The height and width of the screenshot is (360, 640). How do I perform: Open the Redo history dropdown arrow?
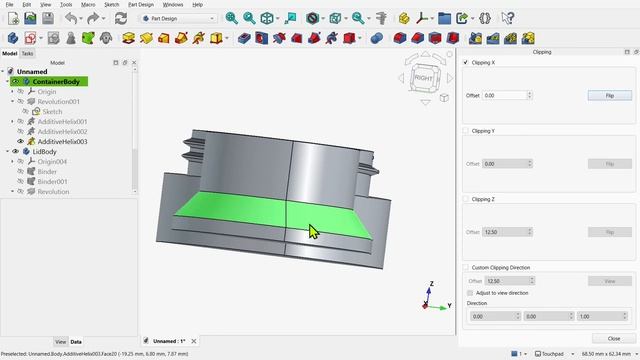(x=103, y=19)
